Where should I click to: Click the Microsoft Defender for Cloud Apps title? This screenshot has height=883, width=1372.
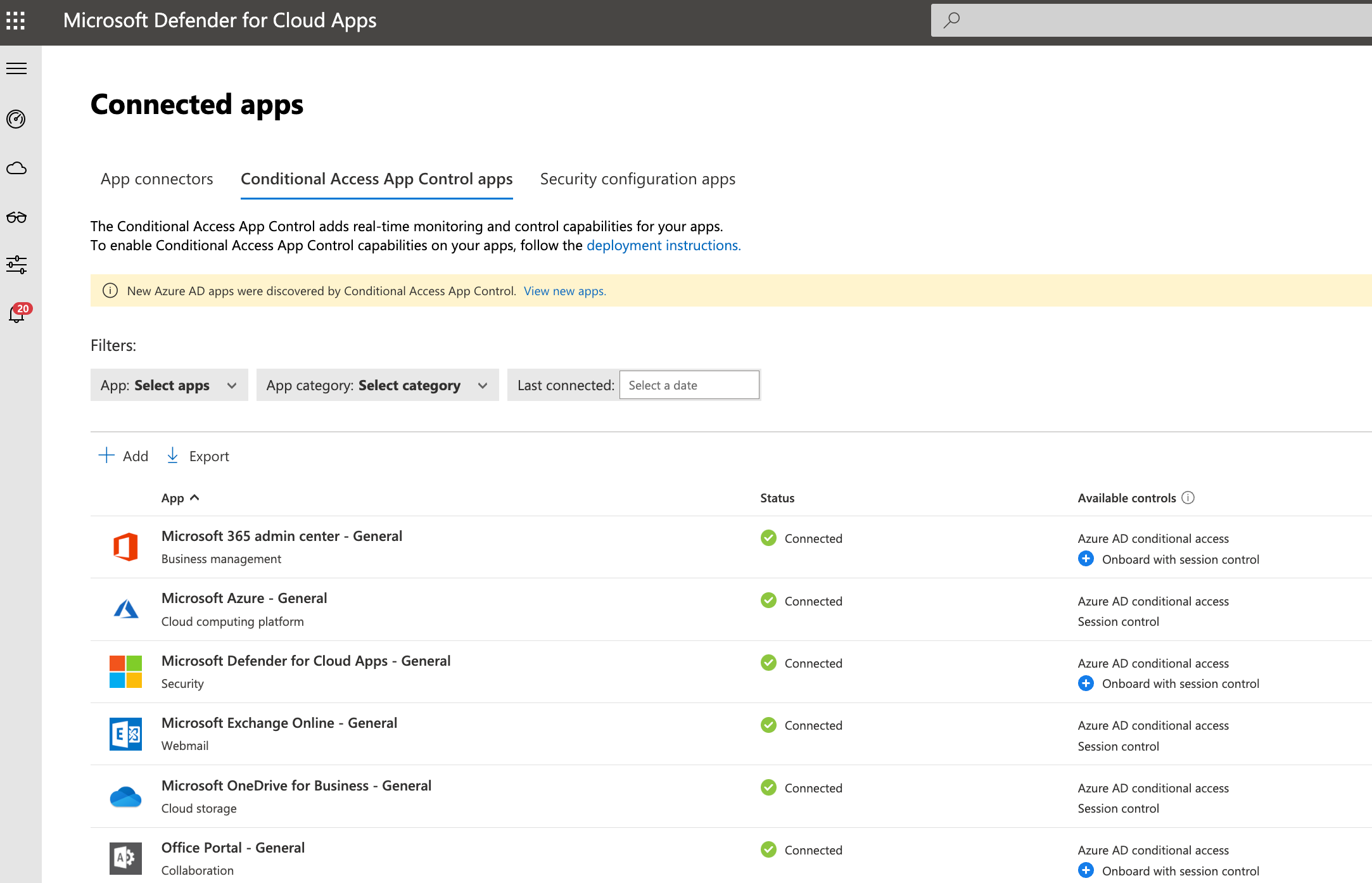click(220, 21)
